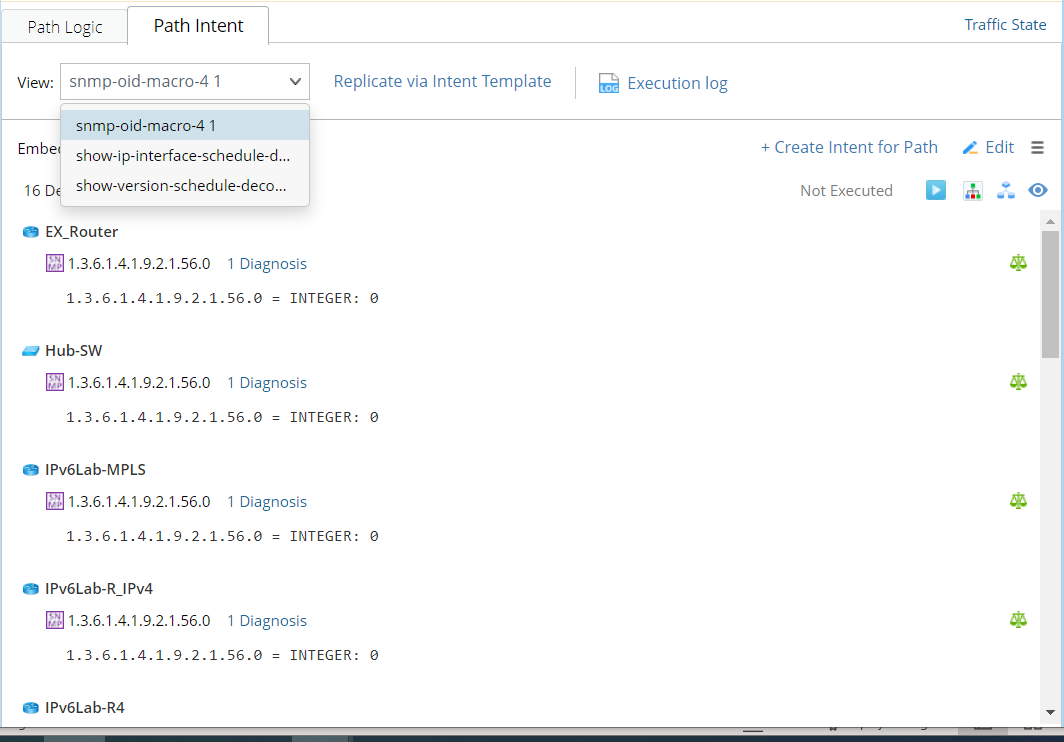Click the Hub-SW switch icon
1064x742 pixels.
31,351
